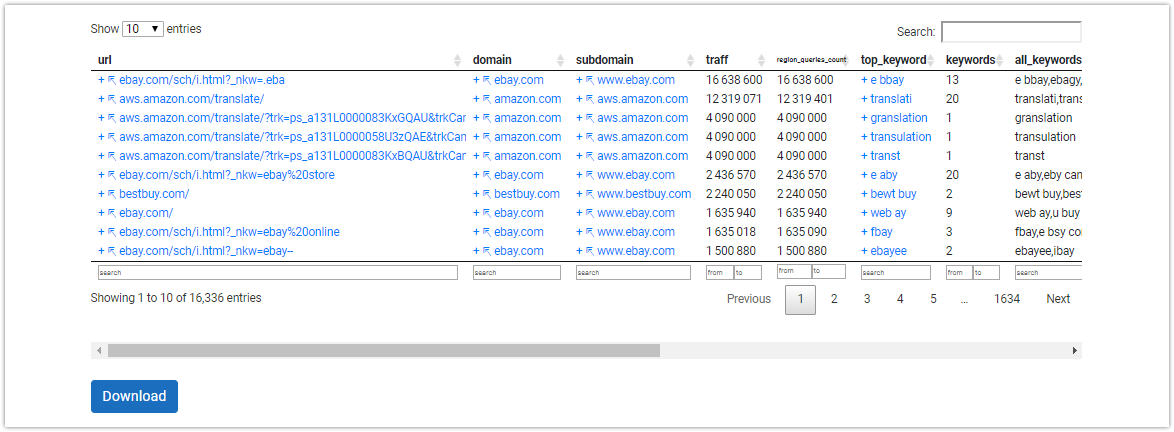Click the arrow icon before _nkw=.eba url
The height and width of the screenshot is (432, 1174).
(x=112, y=80)
